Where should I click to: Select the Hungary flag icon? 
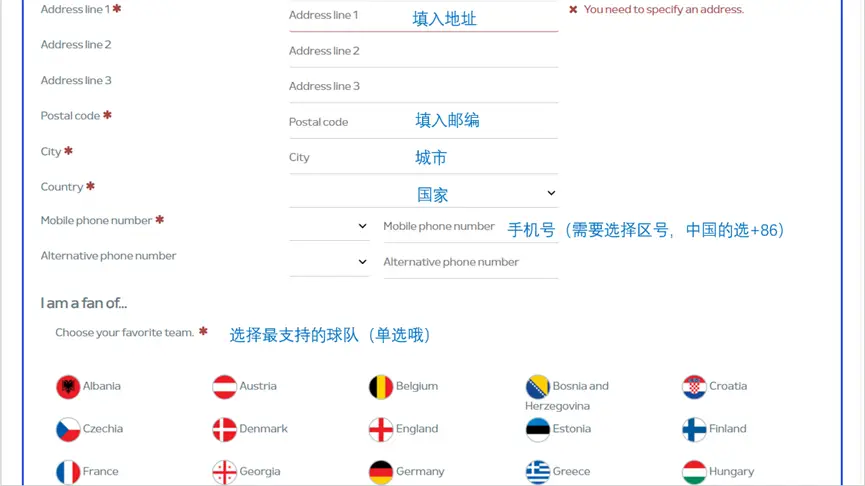click(x=695, y=472)
